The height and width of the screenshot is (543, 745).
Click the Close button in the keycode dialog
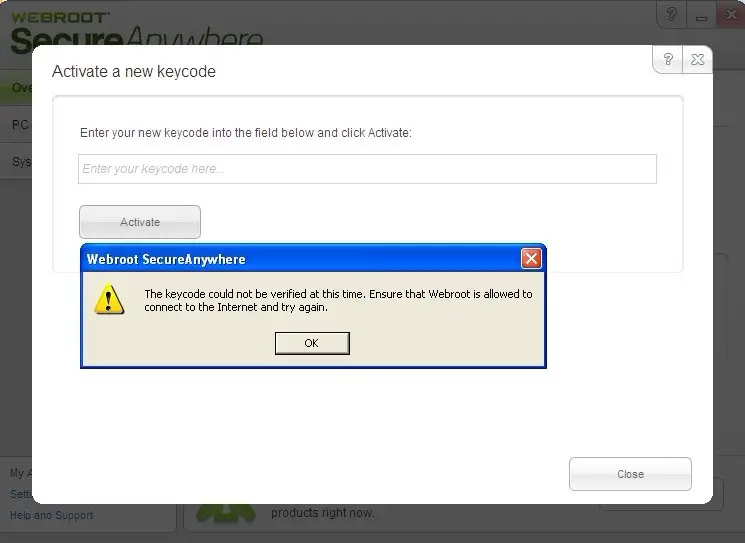point(630,474)
